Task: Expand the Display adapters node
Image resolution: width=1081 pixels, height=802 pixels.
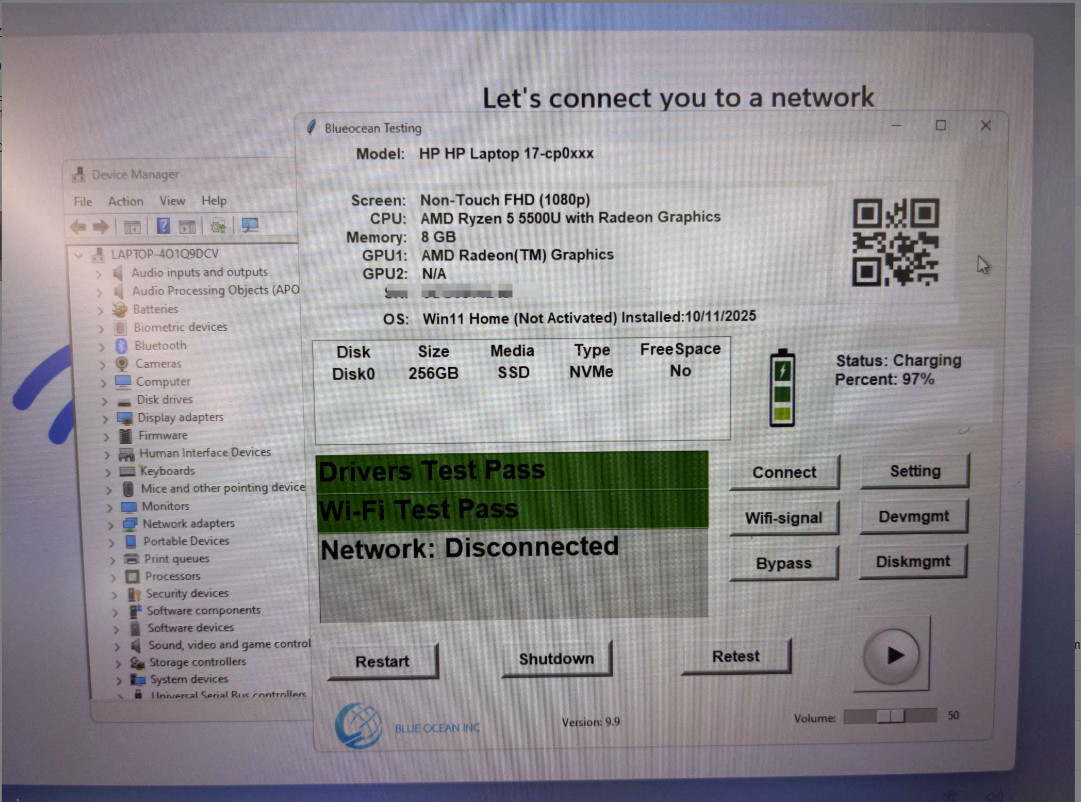Action: [106, 418]
